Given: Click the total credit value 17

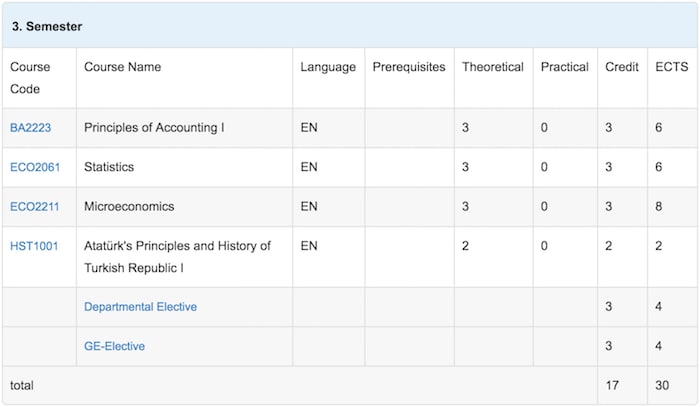Looking at the screenshot, I should pyautogui.click(x=612, y=385).
